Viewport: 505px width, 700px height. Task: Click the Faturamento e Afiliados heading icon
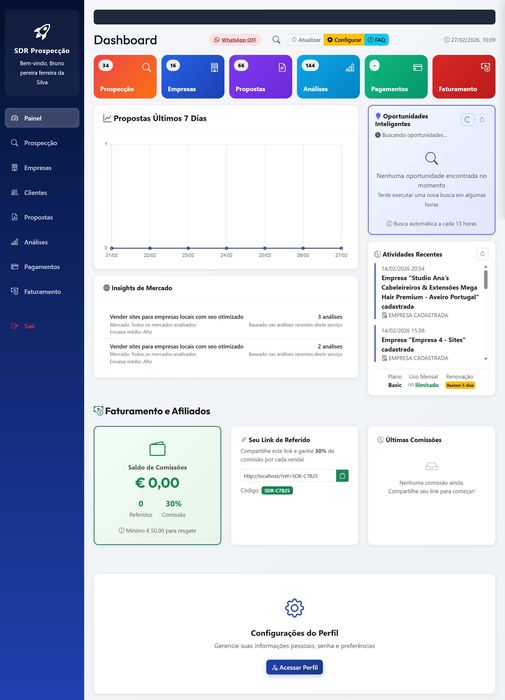[x=98, y=410]
